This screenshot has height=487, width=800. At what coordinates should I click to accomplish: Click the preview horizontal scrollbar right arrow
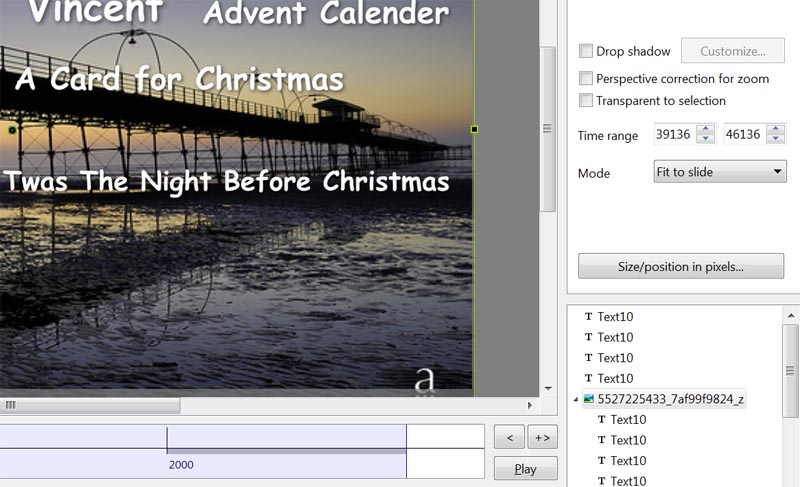click(x=530, y=406)
